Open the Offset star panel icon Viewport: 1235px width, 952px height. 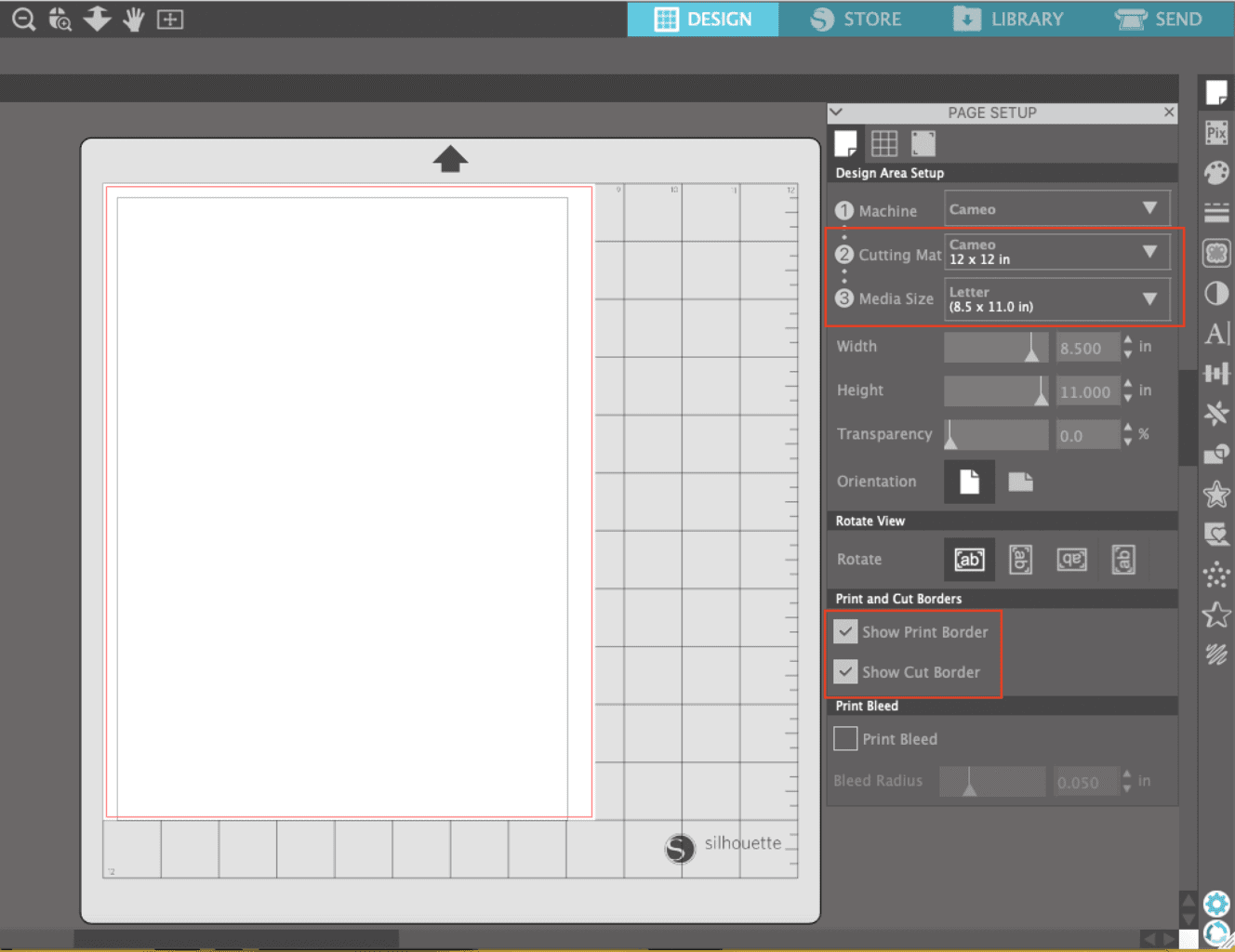tap(1216, 494)
